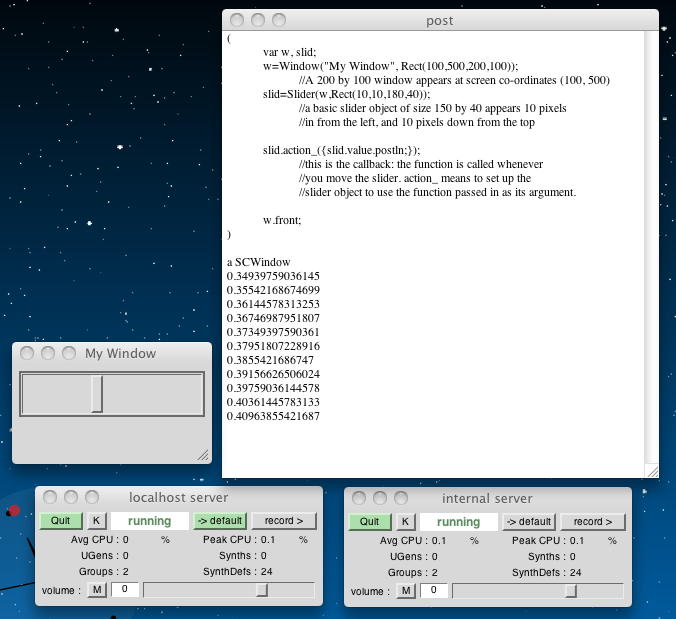Toggle record on the internal server

(x=592, y=521)
